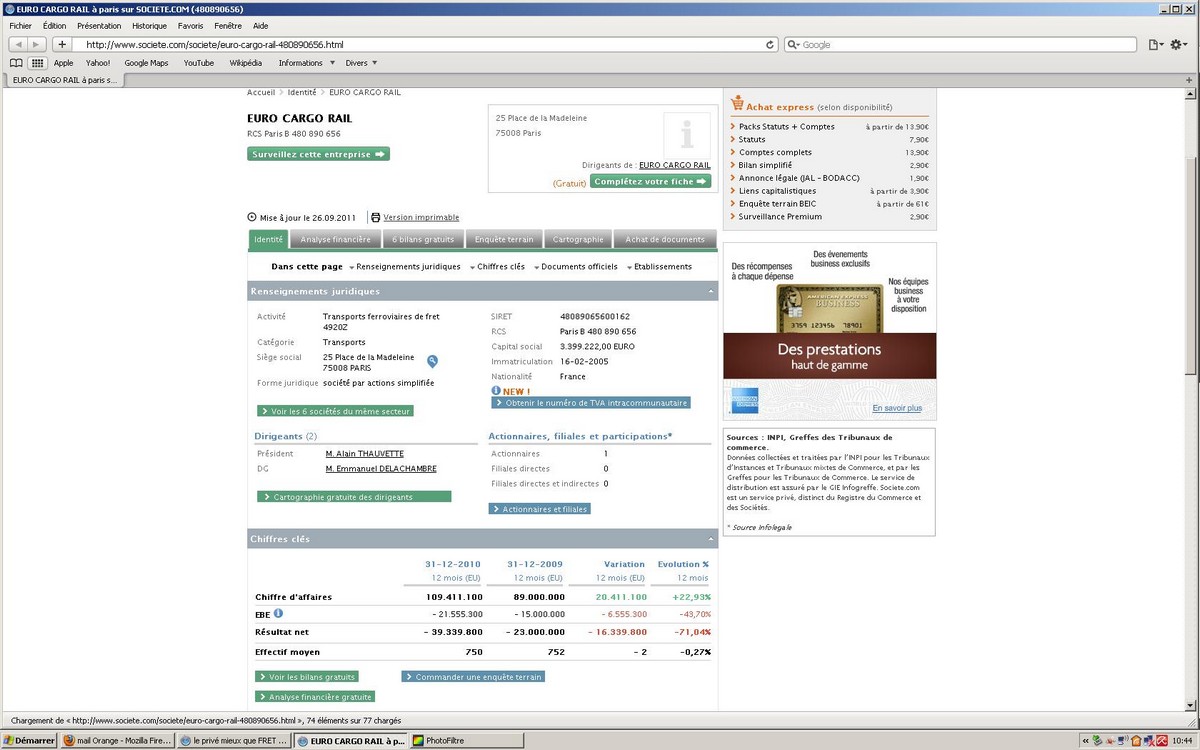Click Commander une enquête terrain button
The width and height of the screenshot is (1200, 750).
click(473, 677)
